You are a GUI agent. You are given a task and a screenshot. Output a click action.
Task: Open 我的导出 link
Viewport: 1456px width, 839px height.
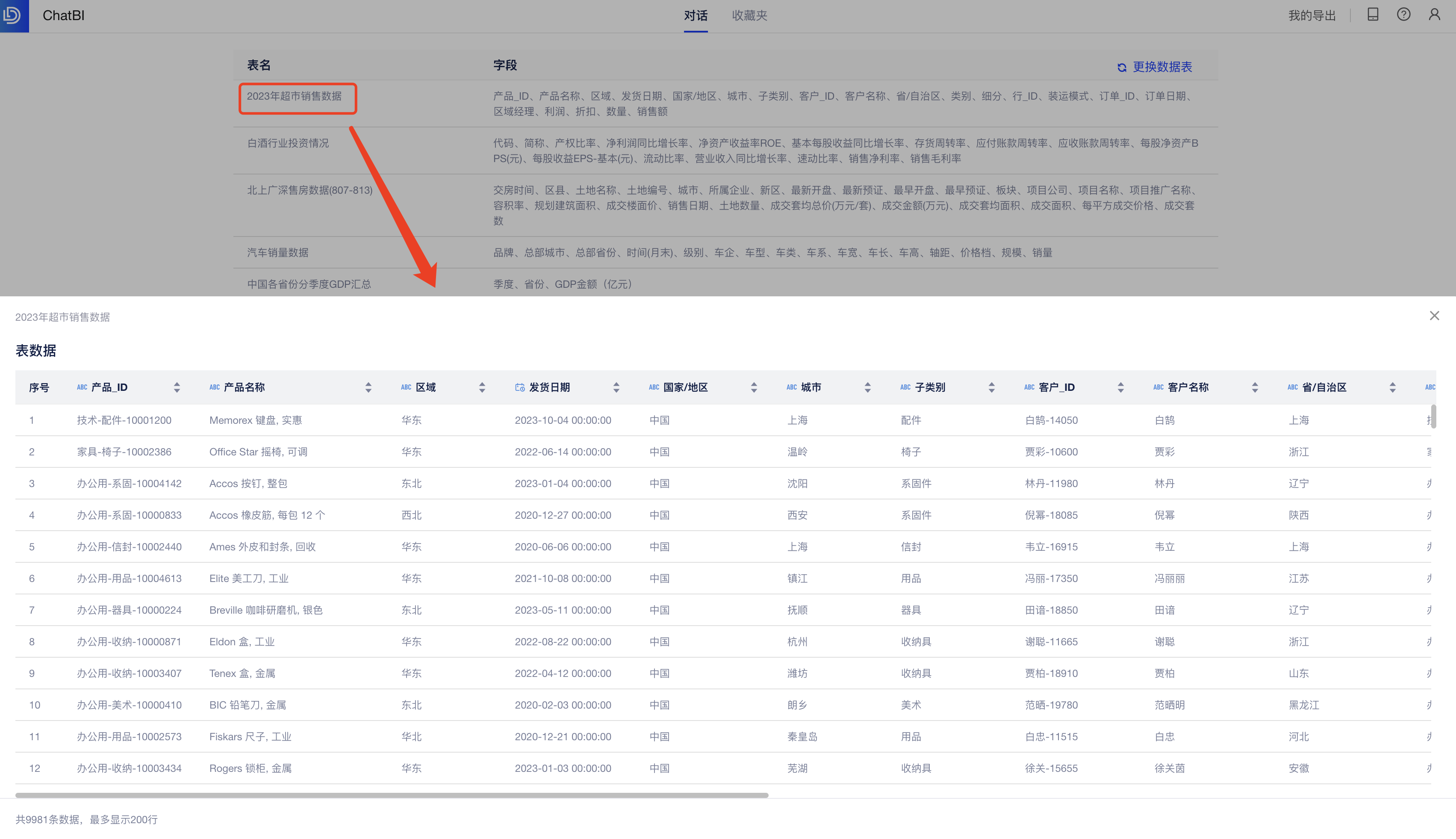coord(1312,15)
